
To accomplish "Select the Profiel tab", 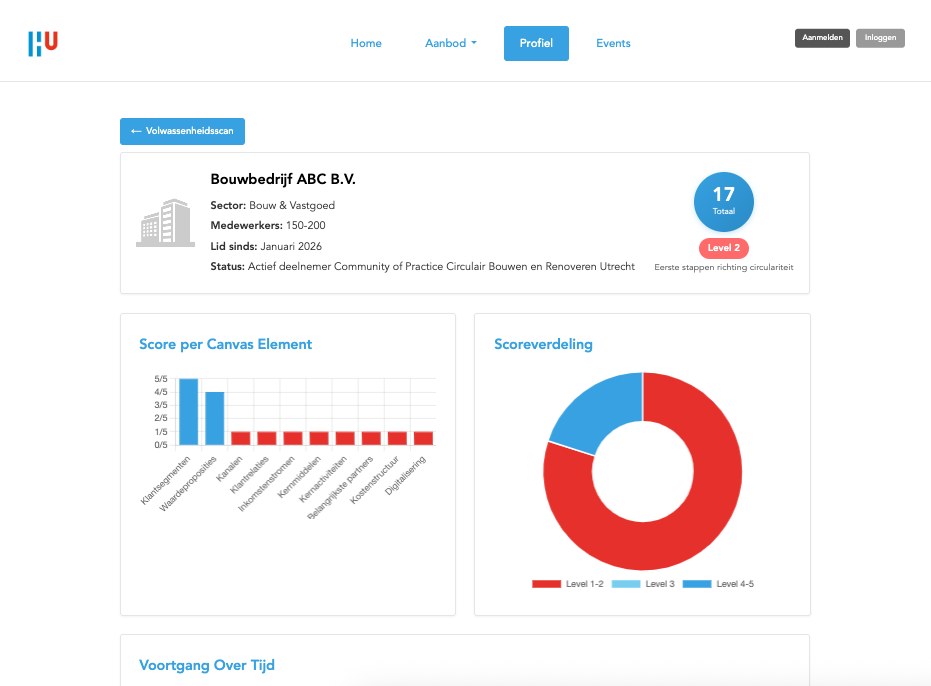I will (536, 43).
